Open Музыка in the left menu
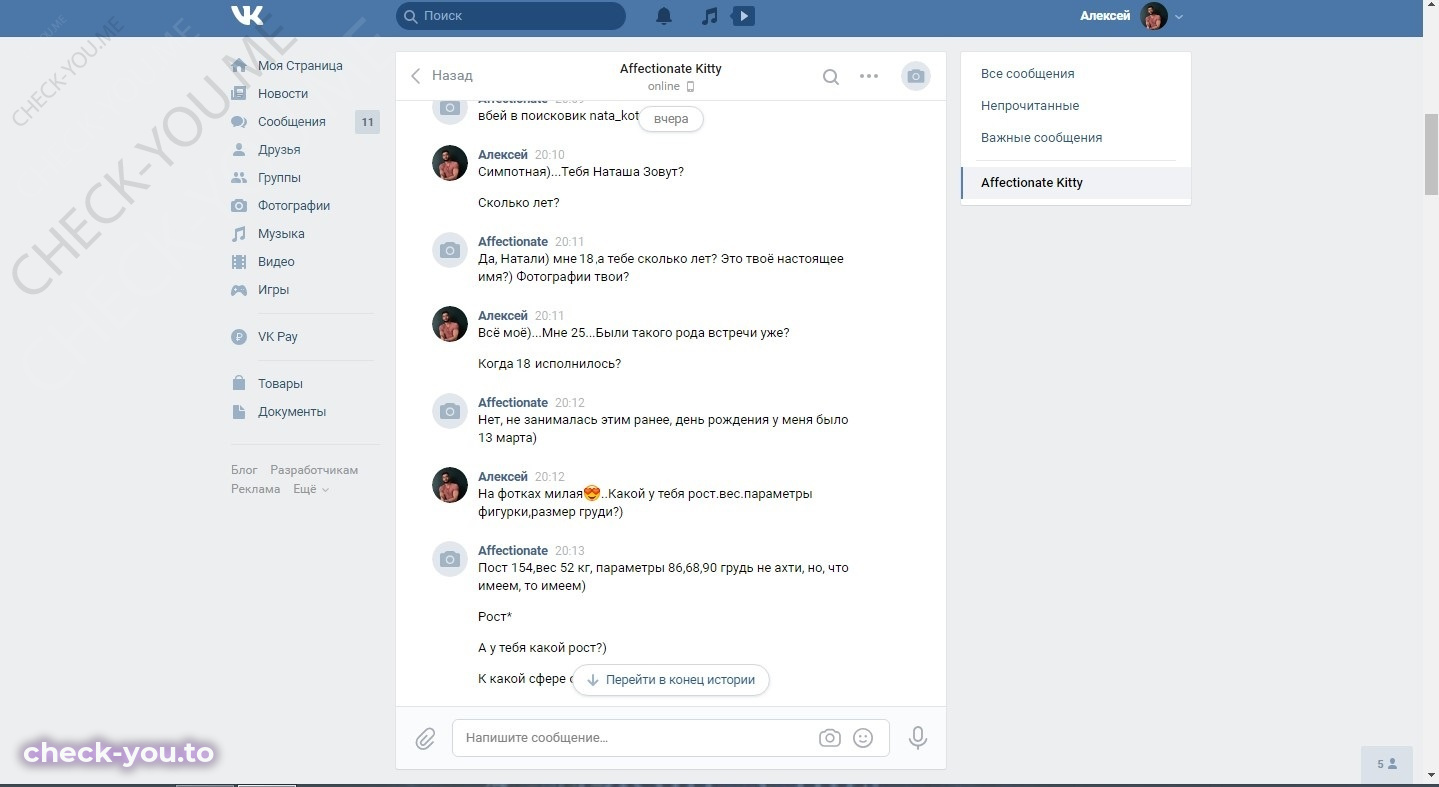Screen dimensions: 1439x787 [x=281, y=234]
